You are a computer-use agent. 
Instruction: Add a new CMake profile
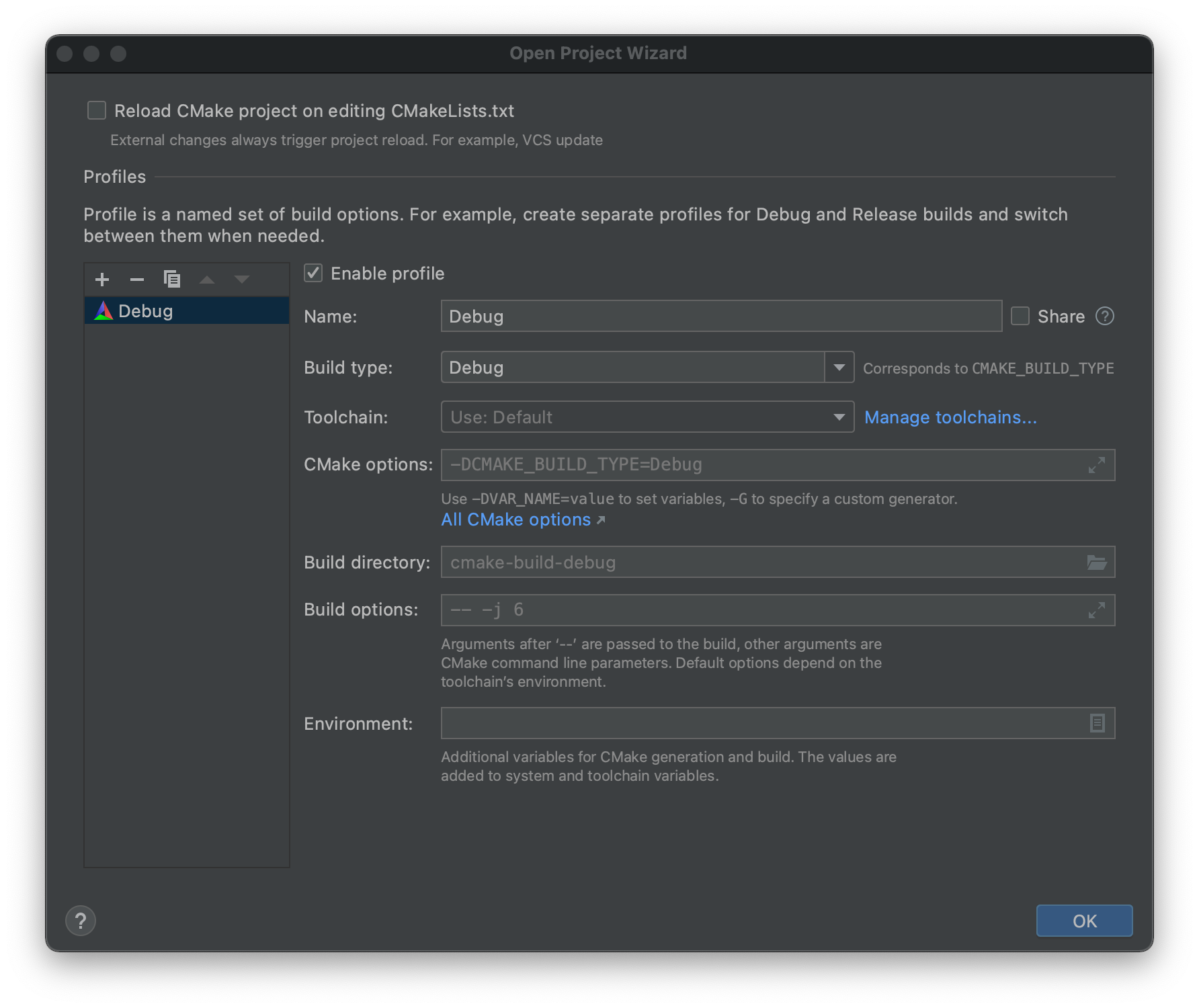pos(102,280)
